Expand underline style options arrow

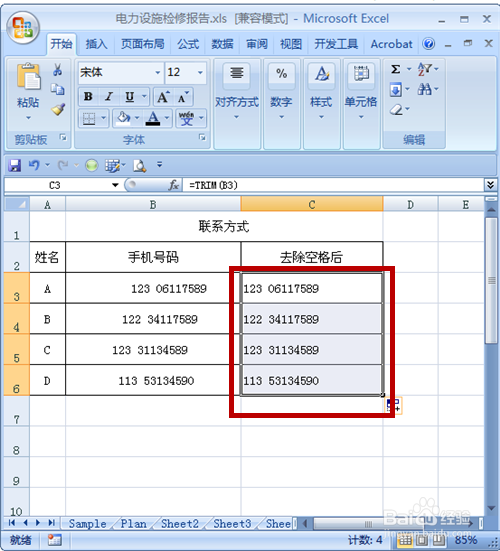click(144, 96)
